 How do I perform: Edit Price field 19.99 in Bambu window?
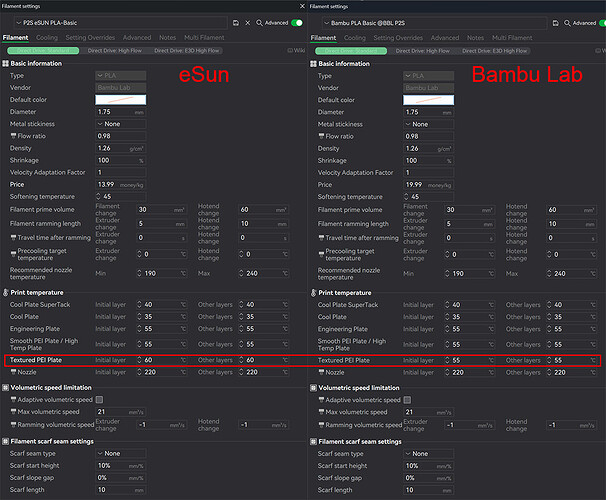click(x=429, y=185)
